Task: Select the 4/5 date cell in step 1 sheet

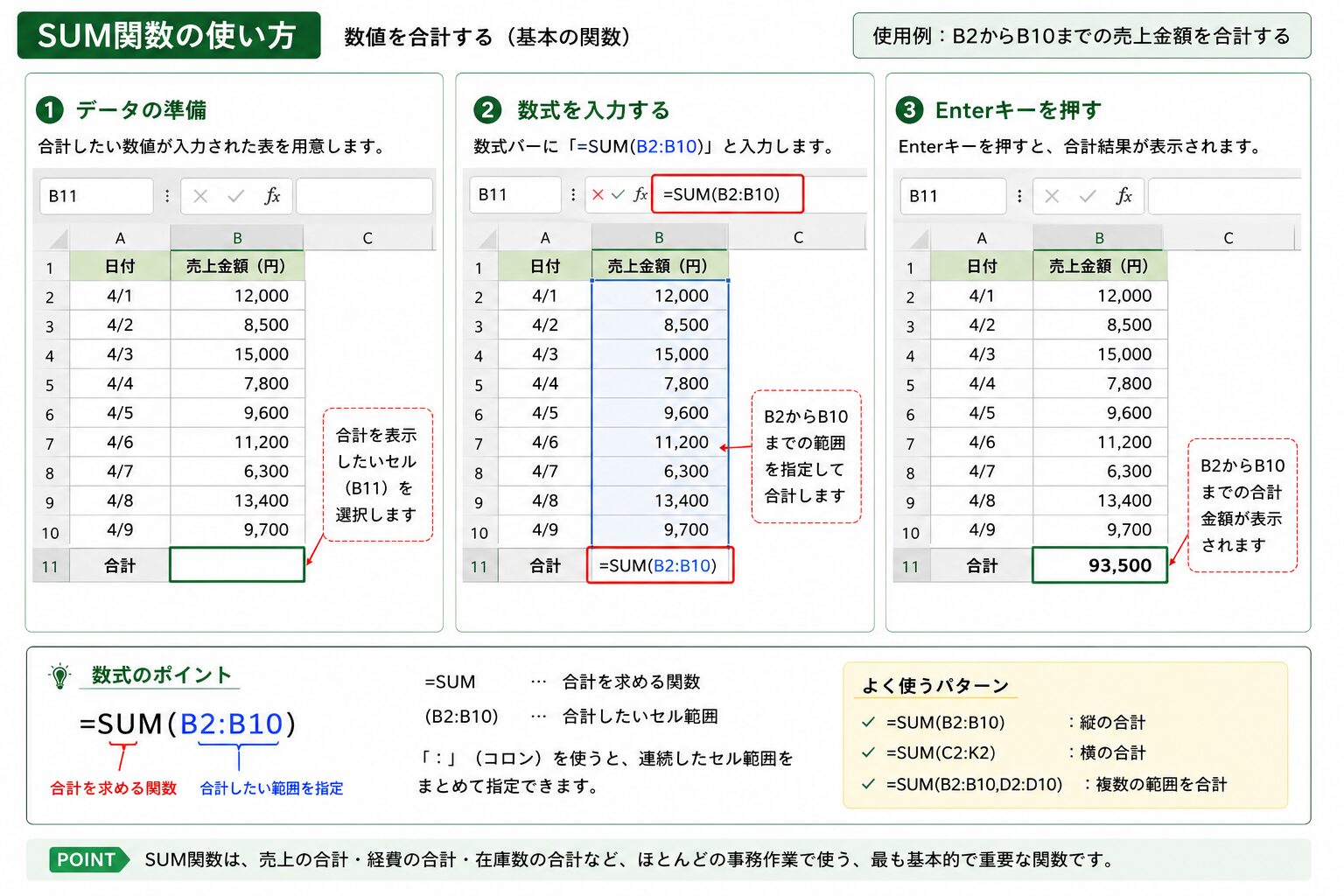Action: point(120,413)
